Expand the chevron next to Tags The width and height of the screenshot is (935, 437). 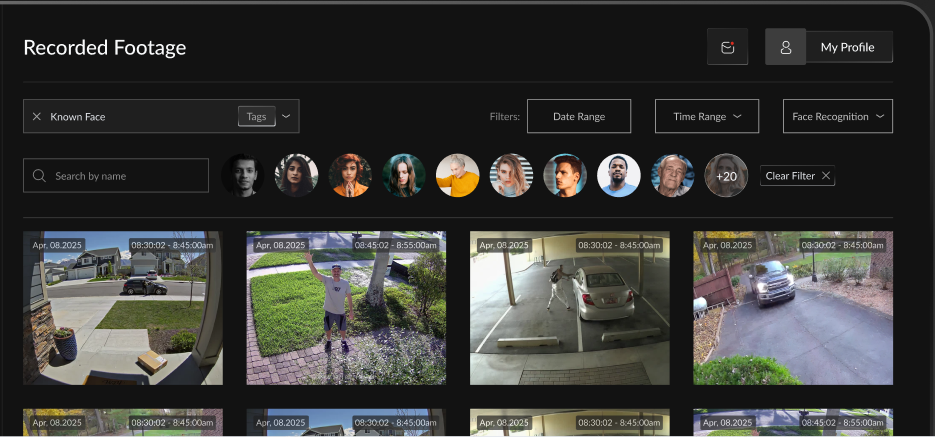(286, 117)
